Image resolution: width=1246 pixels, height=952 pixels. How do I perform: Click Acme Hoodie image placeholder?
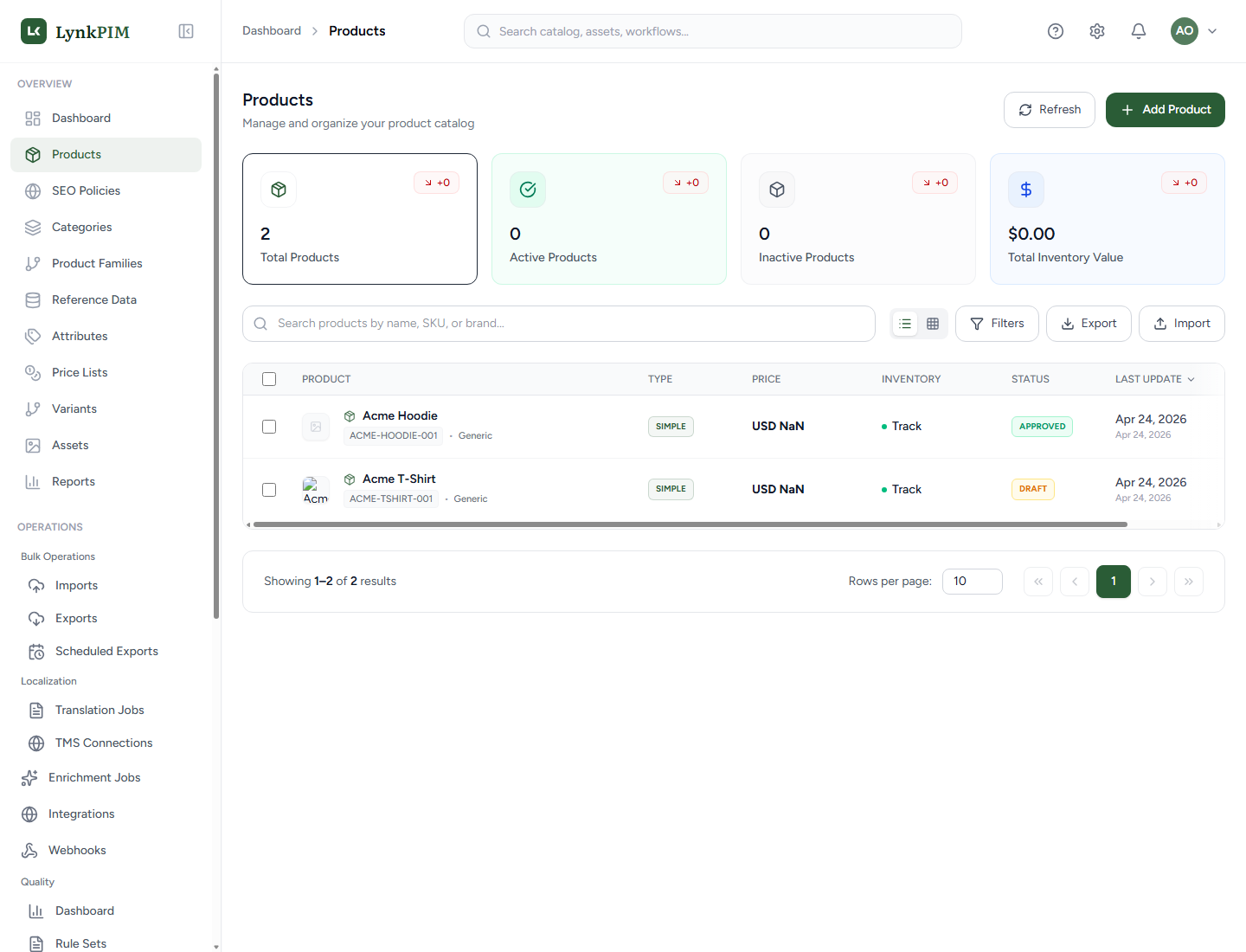pos(316,427)
